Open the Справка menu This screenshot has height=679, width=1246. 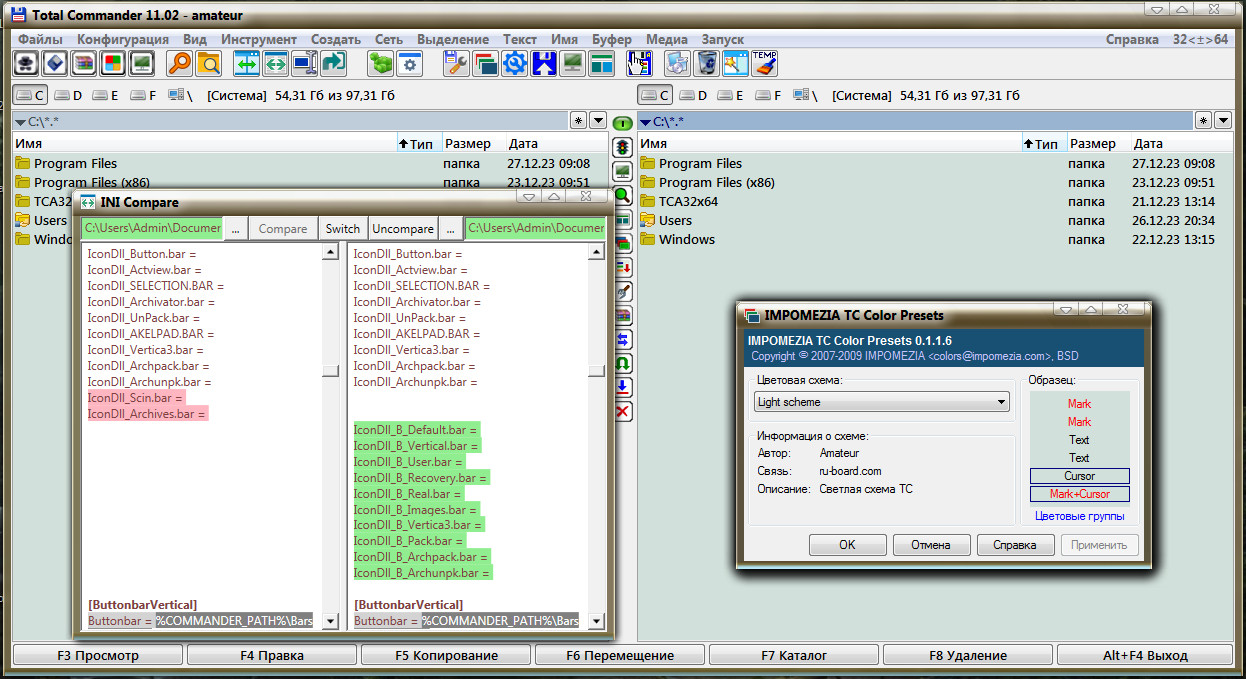(x=1133, y=39)
